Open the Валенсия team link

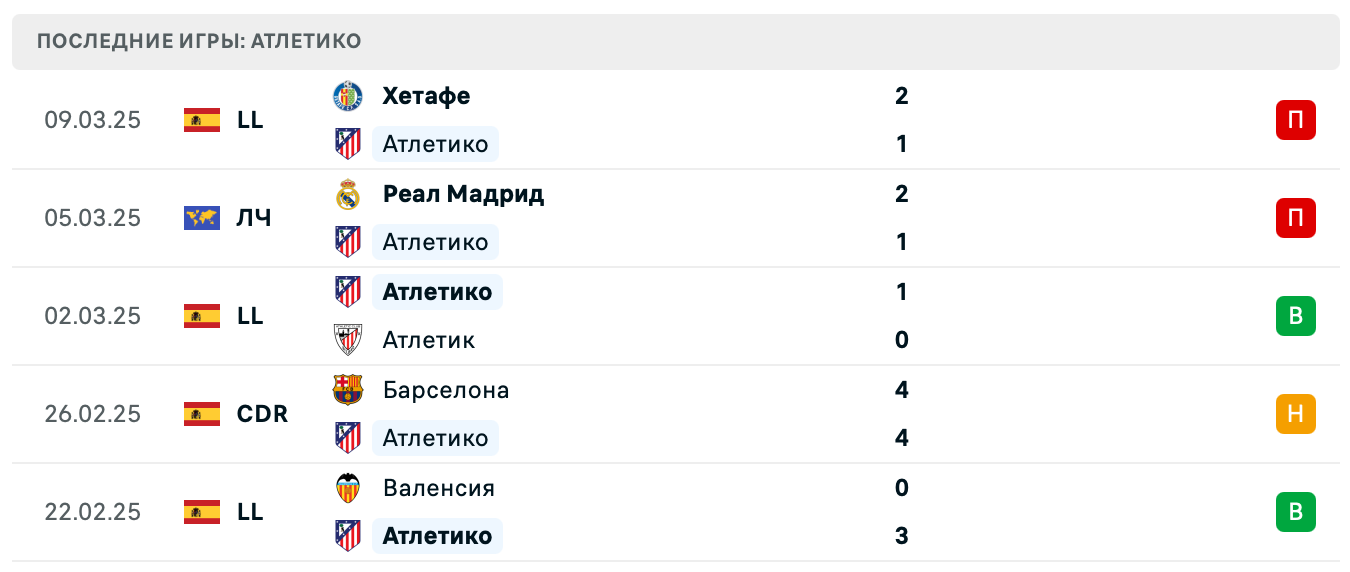438,488
